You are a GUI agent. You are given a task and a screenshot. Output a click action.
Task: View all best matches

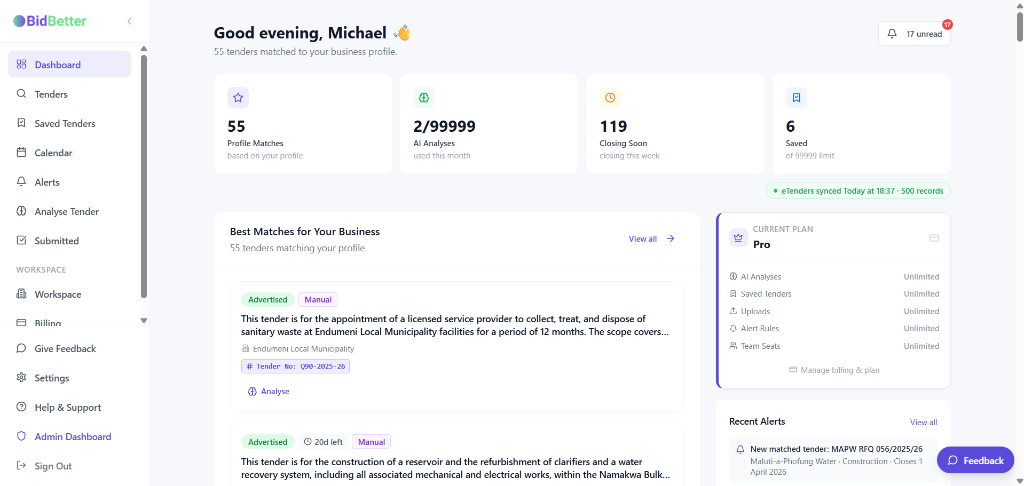643,239
